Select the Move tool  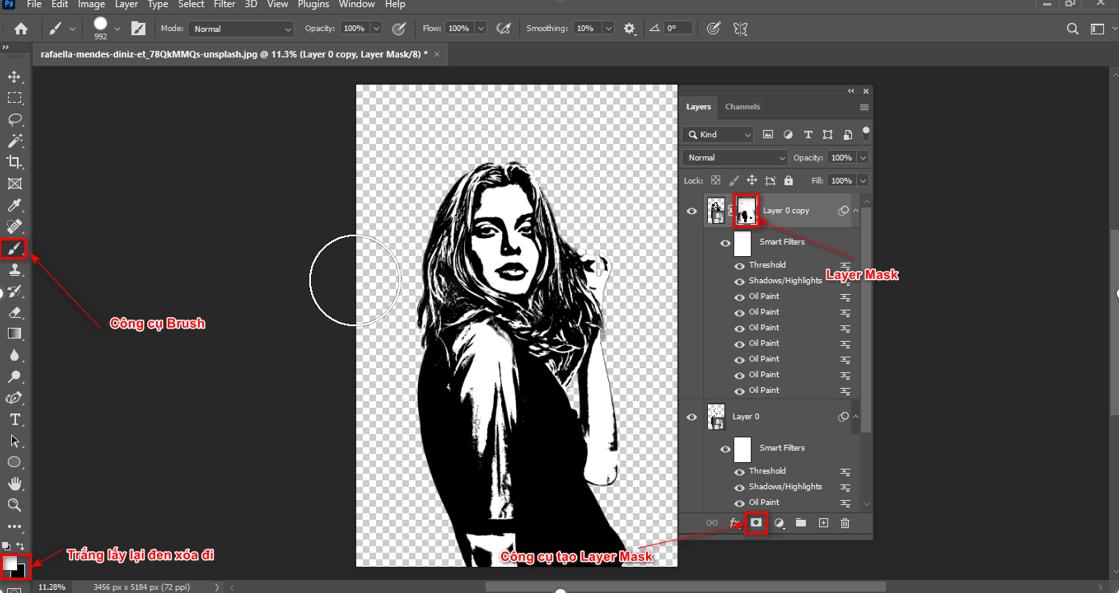tap(14, 75)
